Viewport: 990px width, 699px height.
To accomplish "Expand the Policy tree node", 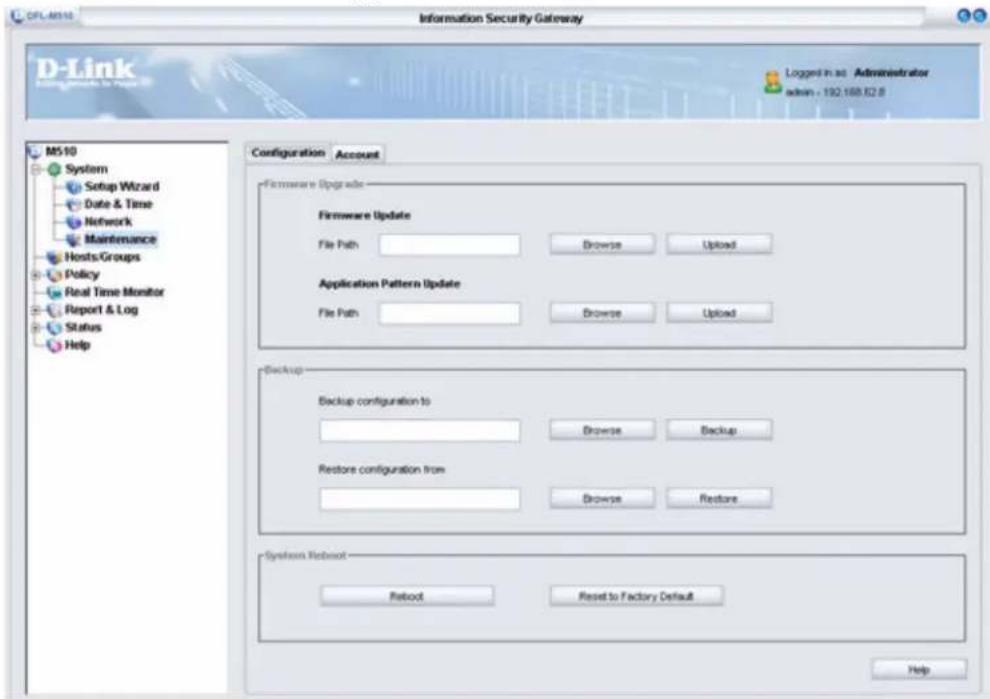I will tap(36, 275).
